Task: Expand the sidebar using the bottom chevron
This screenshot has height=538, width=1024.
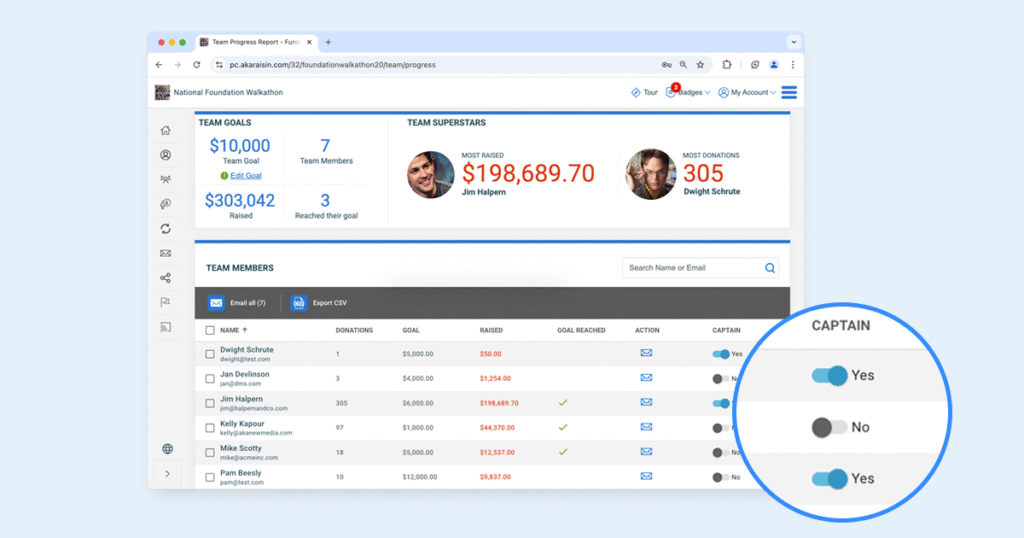Action: pyautogui.click(x=166, y=474)
